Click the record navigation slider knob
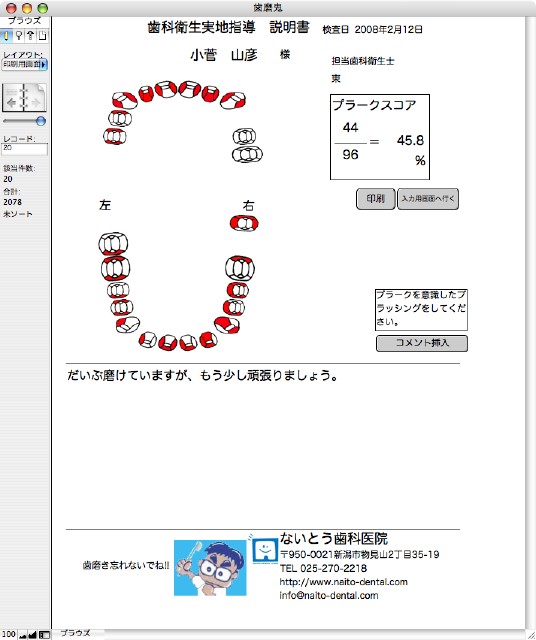The width and height of the screenshot is (536, 640). [40, 121]
